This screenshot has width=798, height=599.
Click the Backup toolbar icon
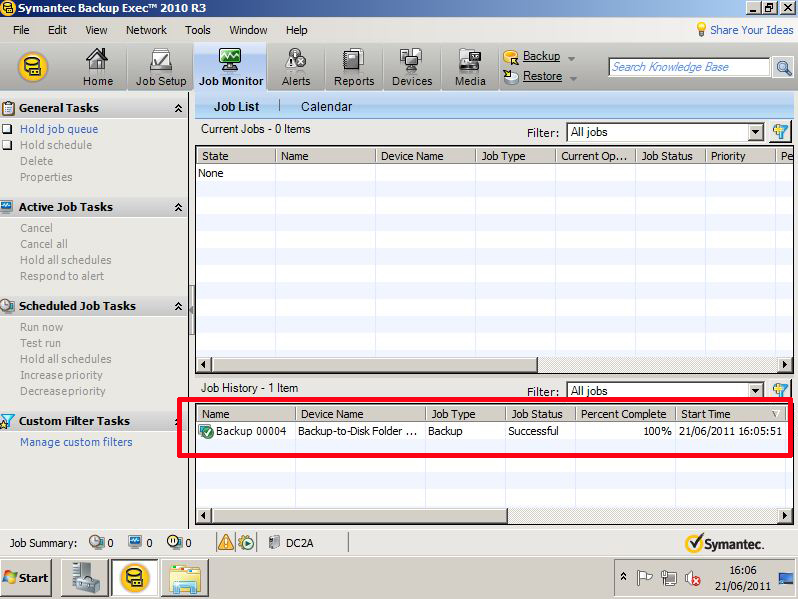click(510, 57)
